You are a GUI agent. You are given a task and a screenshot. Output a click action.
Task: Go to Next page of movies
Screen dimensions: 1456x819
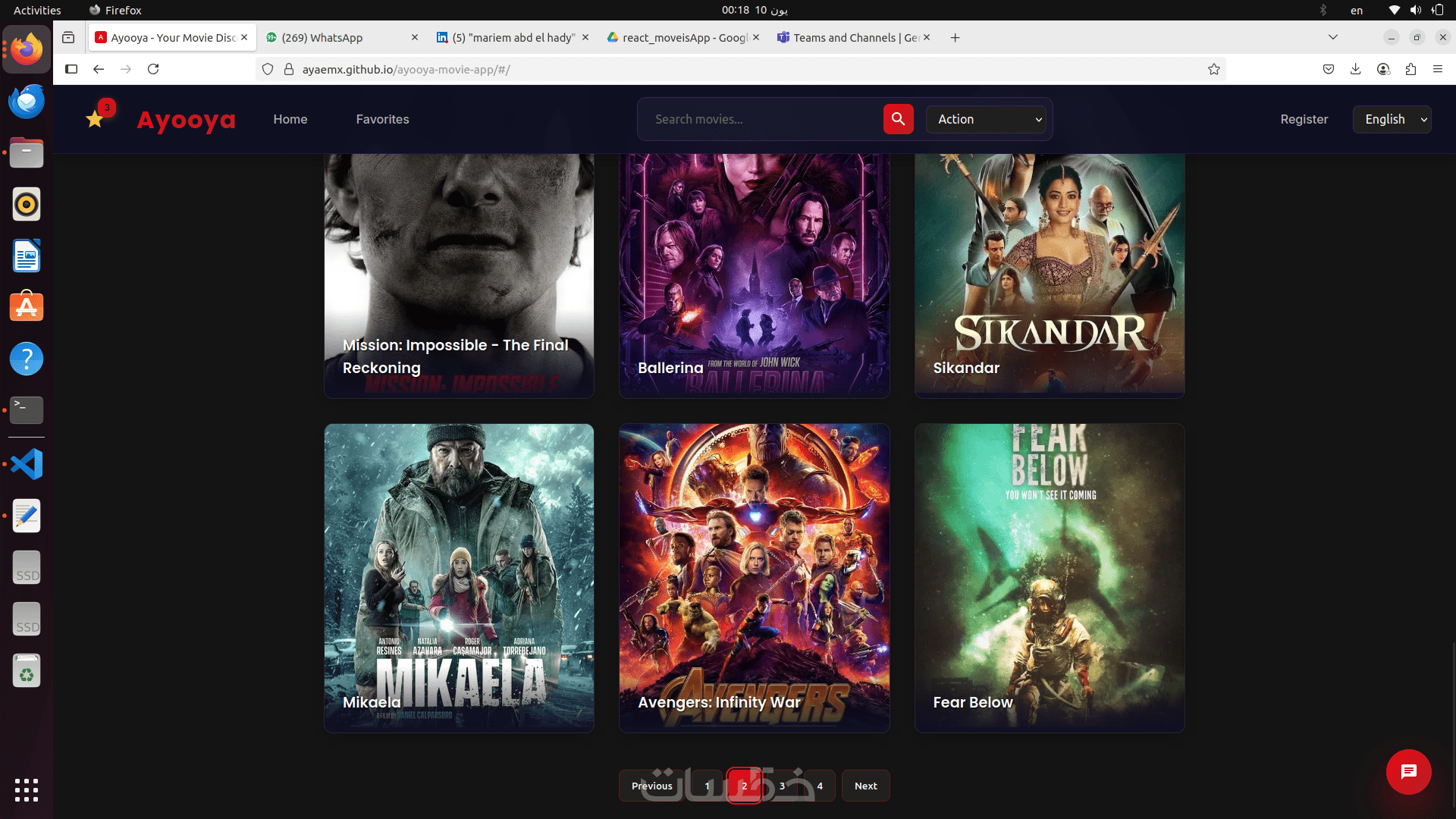(865, 786)
